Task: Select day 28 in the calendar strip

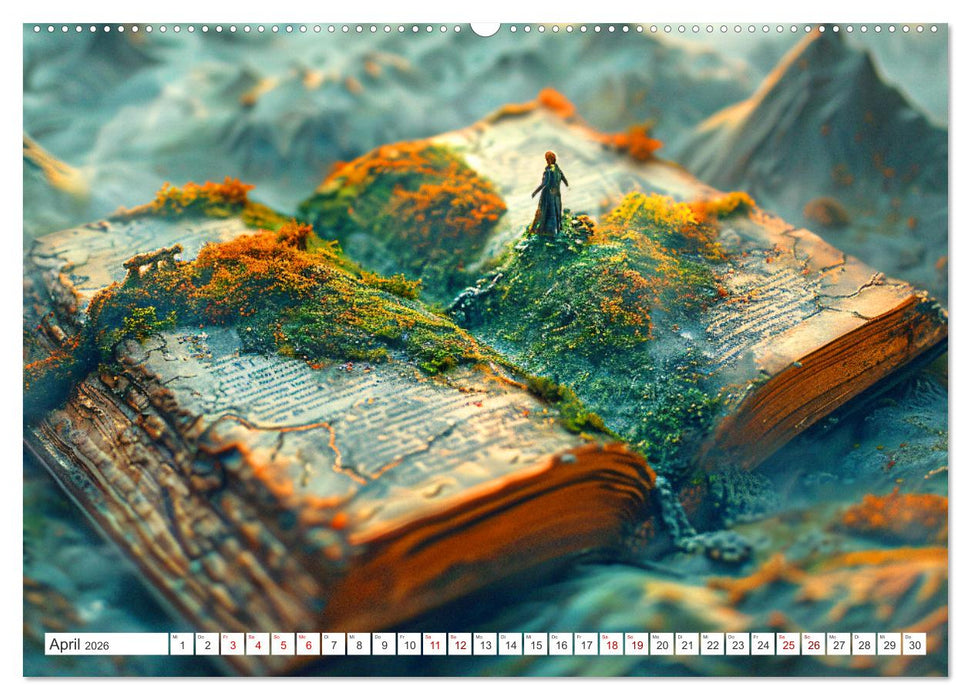Action: click(863, 644)
